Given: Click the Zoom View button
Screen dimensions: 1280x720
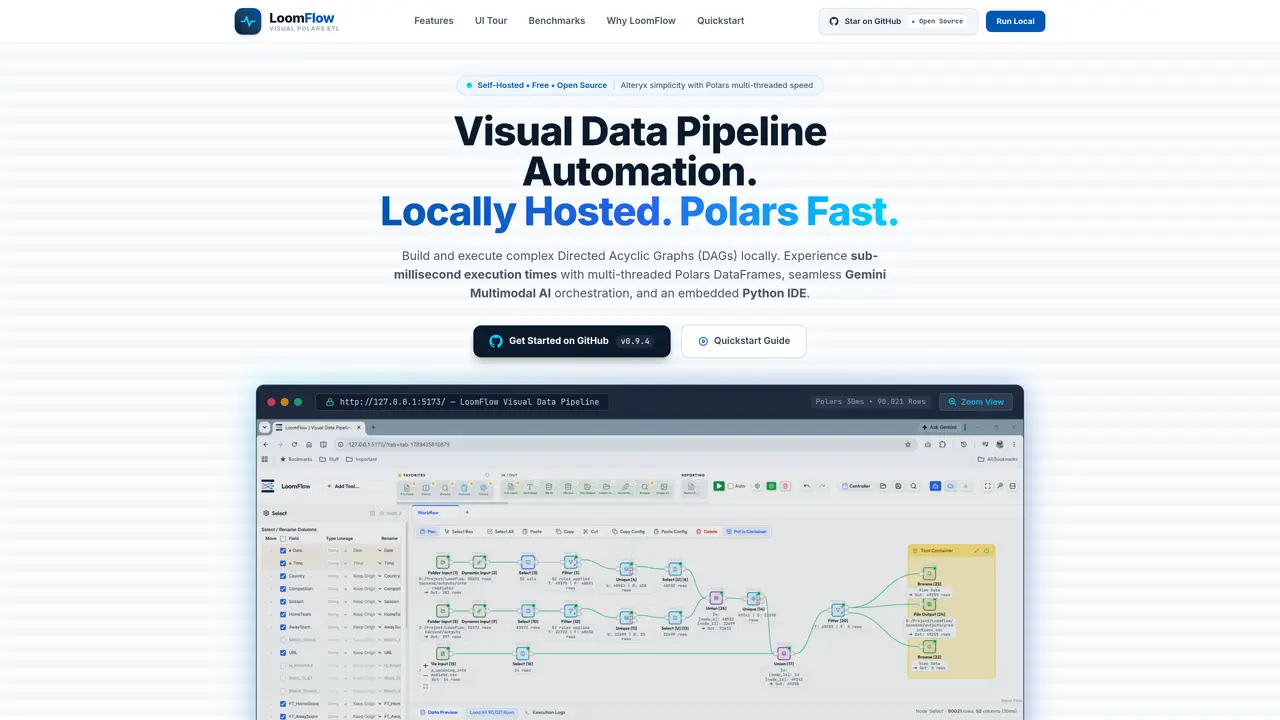Looking at the screenshot, I should (975, 402).
